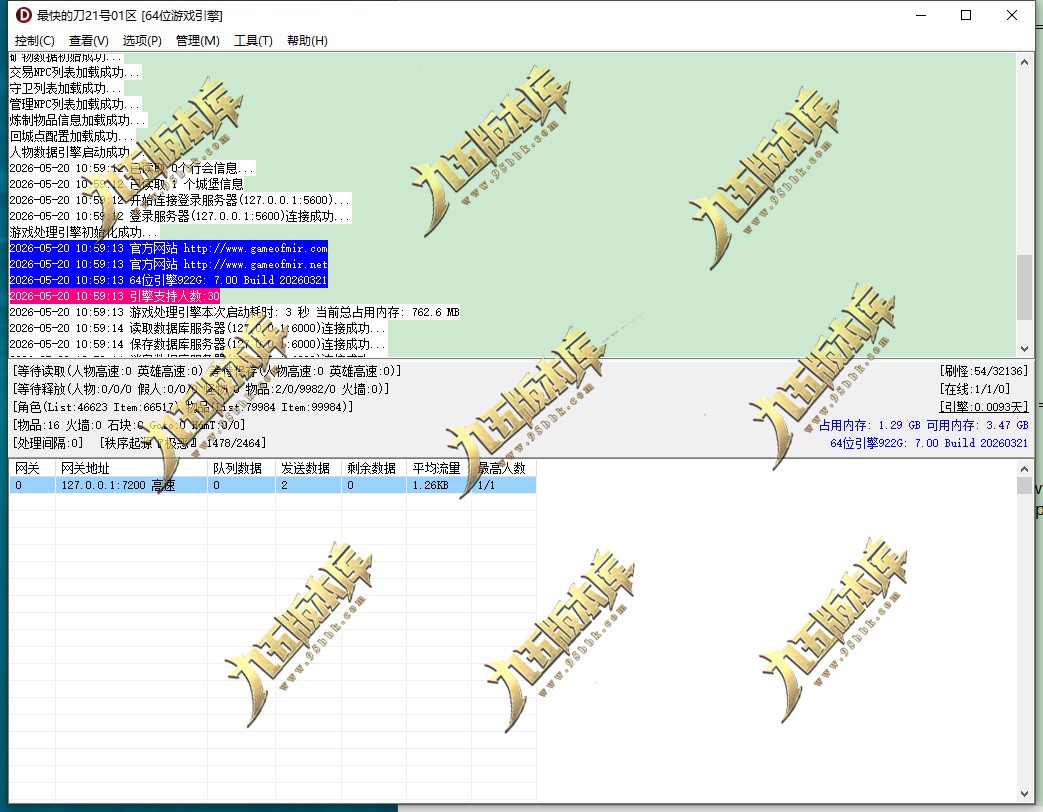Click status text 处理间隔:0
This screenshot has height=812, width=1043.
(x=48, y=443)
